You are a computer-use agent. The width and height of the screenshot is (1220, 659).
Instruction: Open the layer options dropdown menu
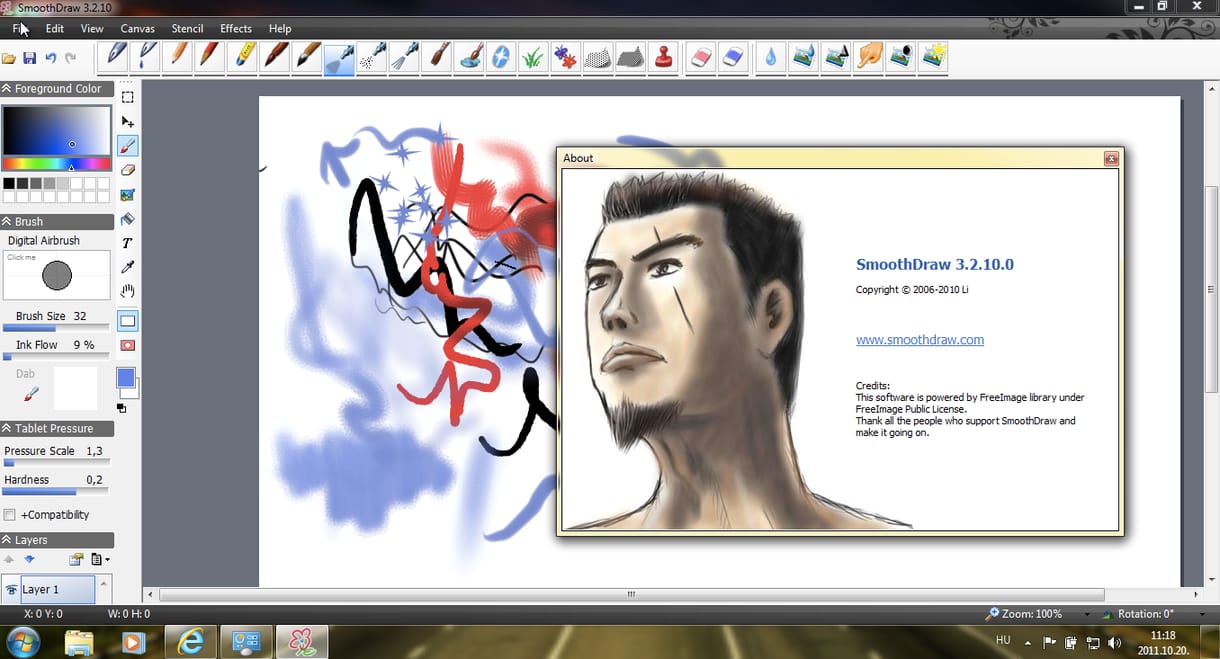[100, 559]
